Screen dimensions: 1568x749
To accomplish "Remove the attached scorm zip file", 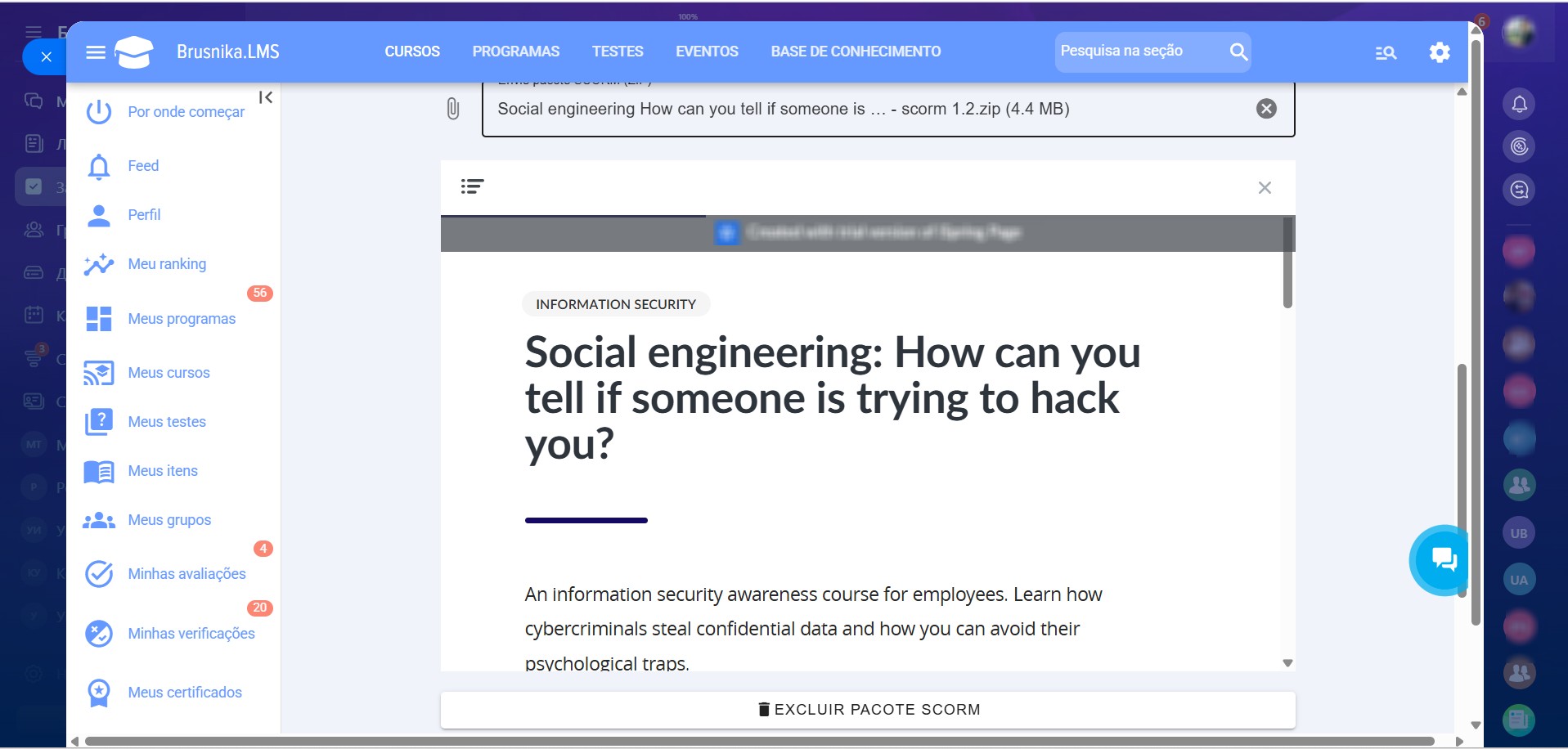I will (x=1266, y=109).
